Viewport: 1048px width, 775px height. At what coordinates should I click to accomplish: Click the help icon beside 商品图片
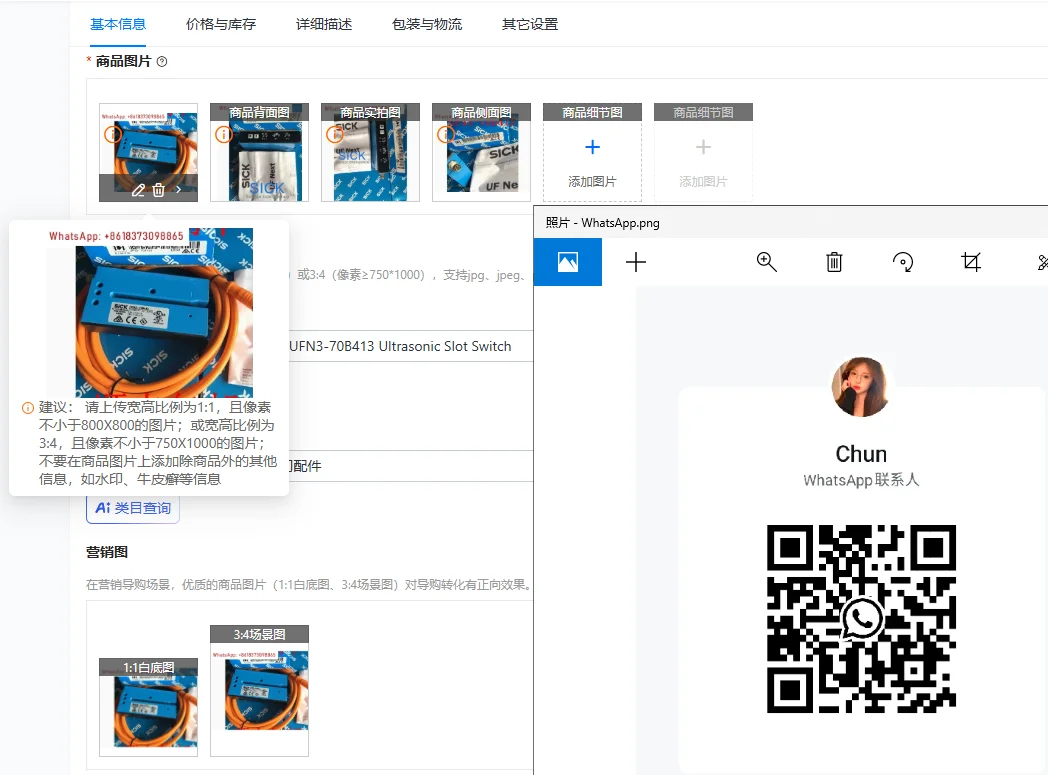click(162, 61)
